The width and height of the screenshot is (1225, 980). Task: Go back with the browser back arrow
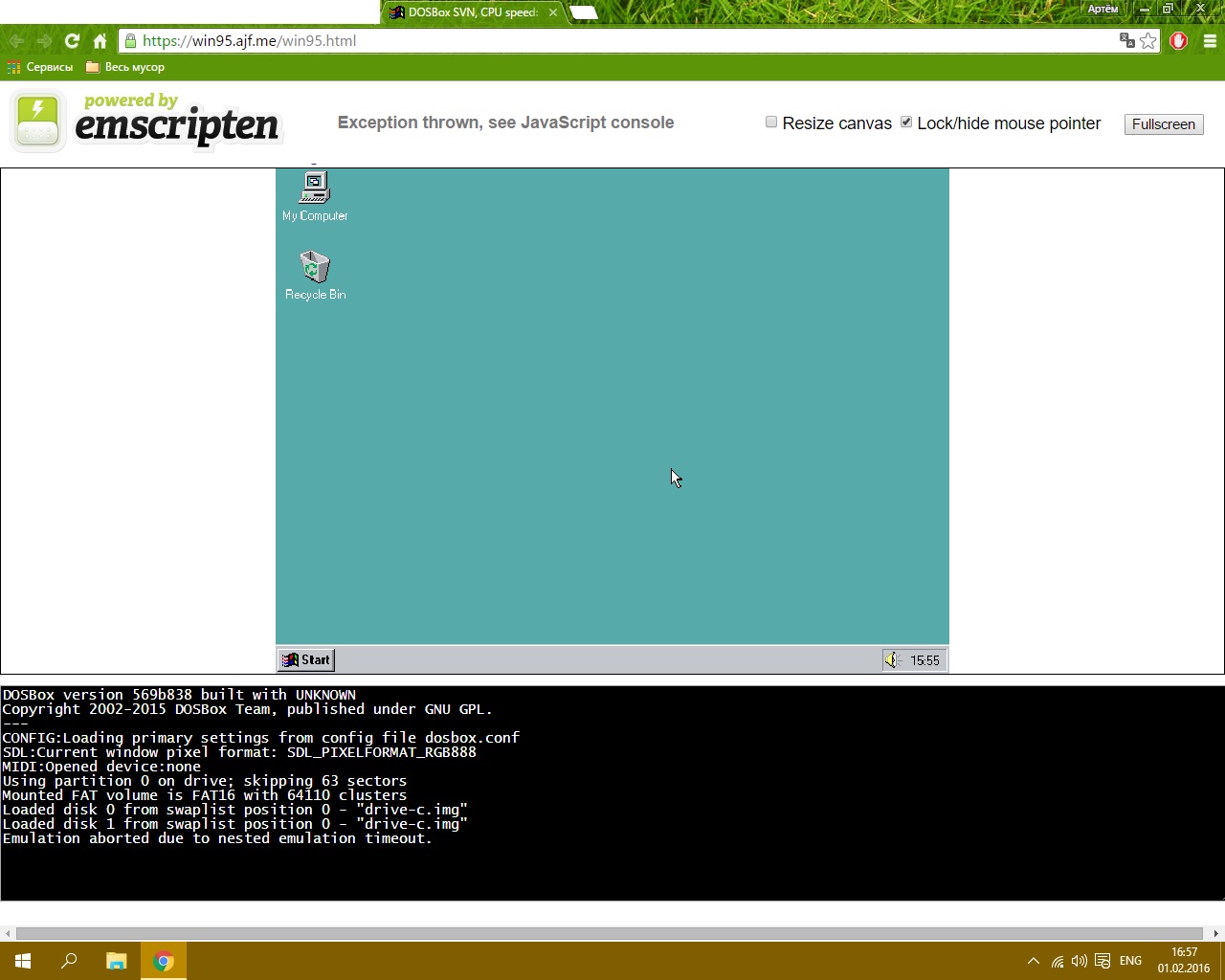pos(17,41)
